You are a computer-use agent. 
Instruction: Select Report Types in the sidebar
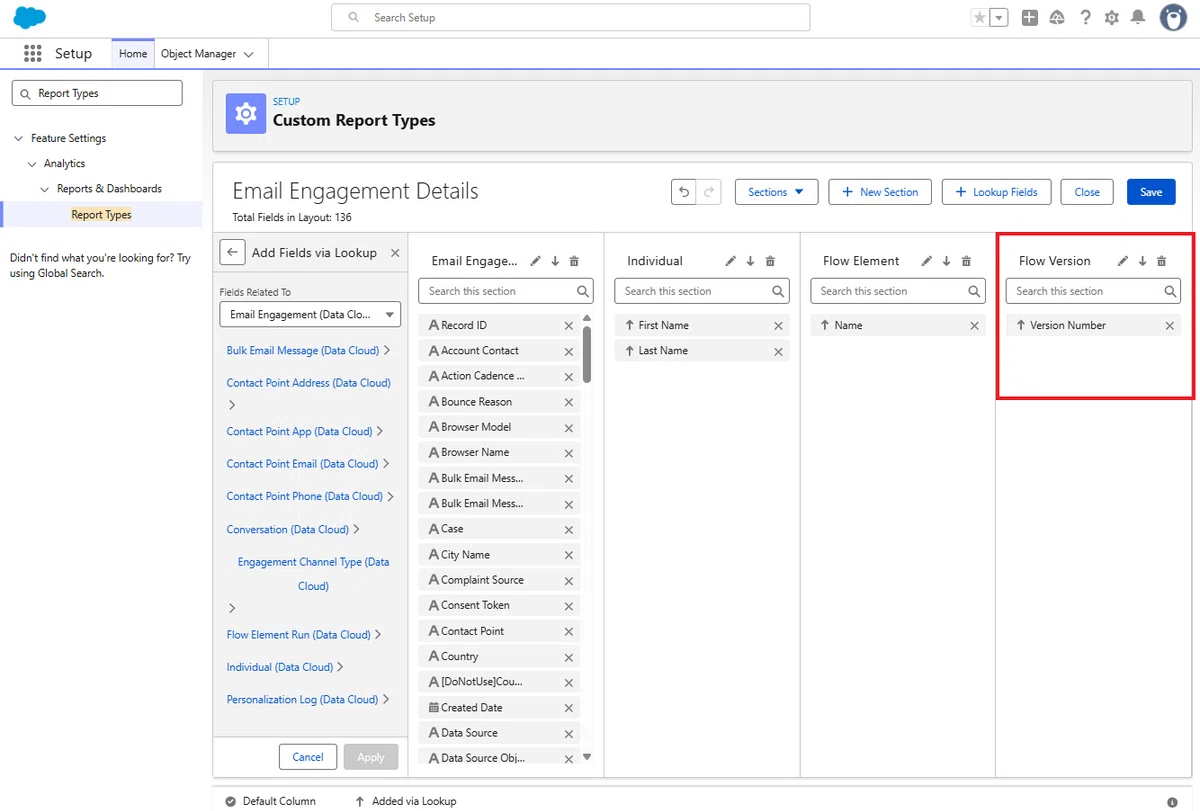(101, 214)
